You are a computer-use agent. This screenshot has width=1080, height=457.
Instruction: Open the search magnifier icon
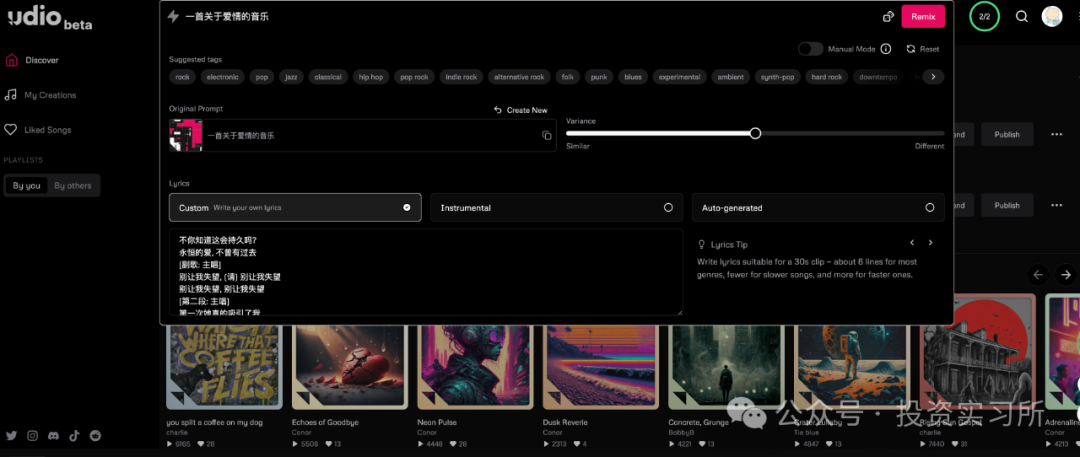pos(1021,17)
